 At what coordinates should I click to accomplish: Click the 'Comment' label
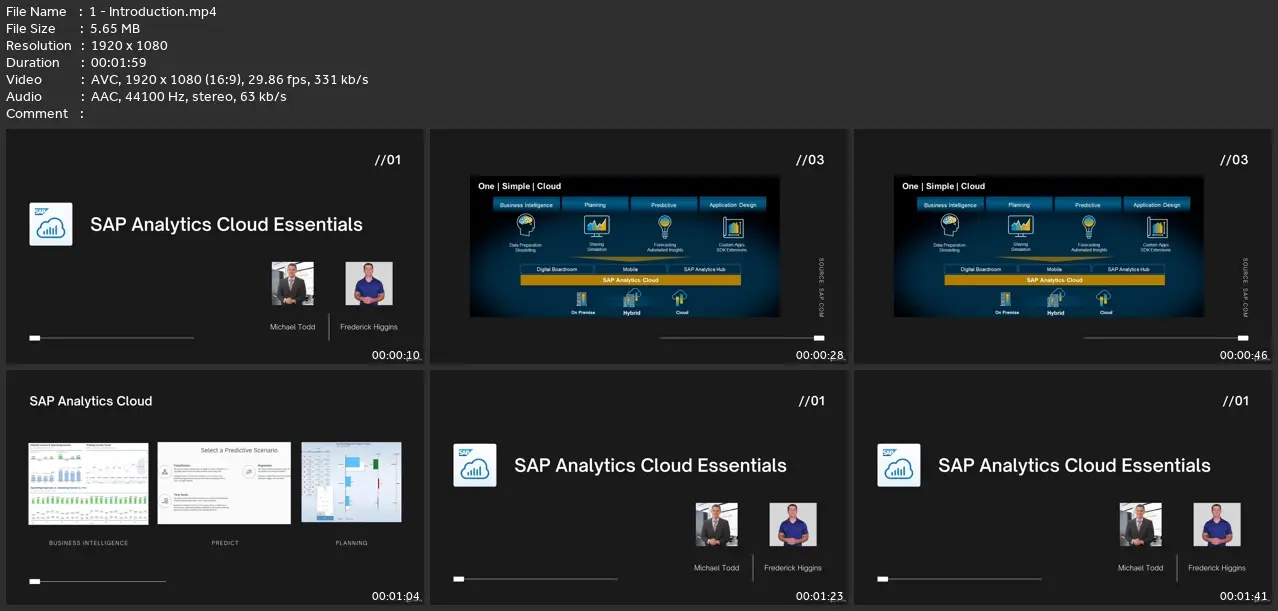point(37,114)
